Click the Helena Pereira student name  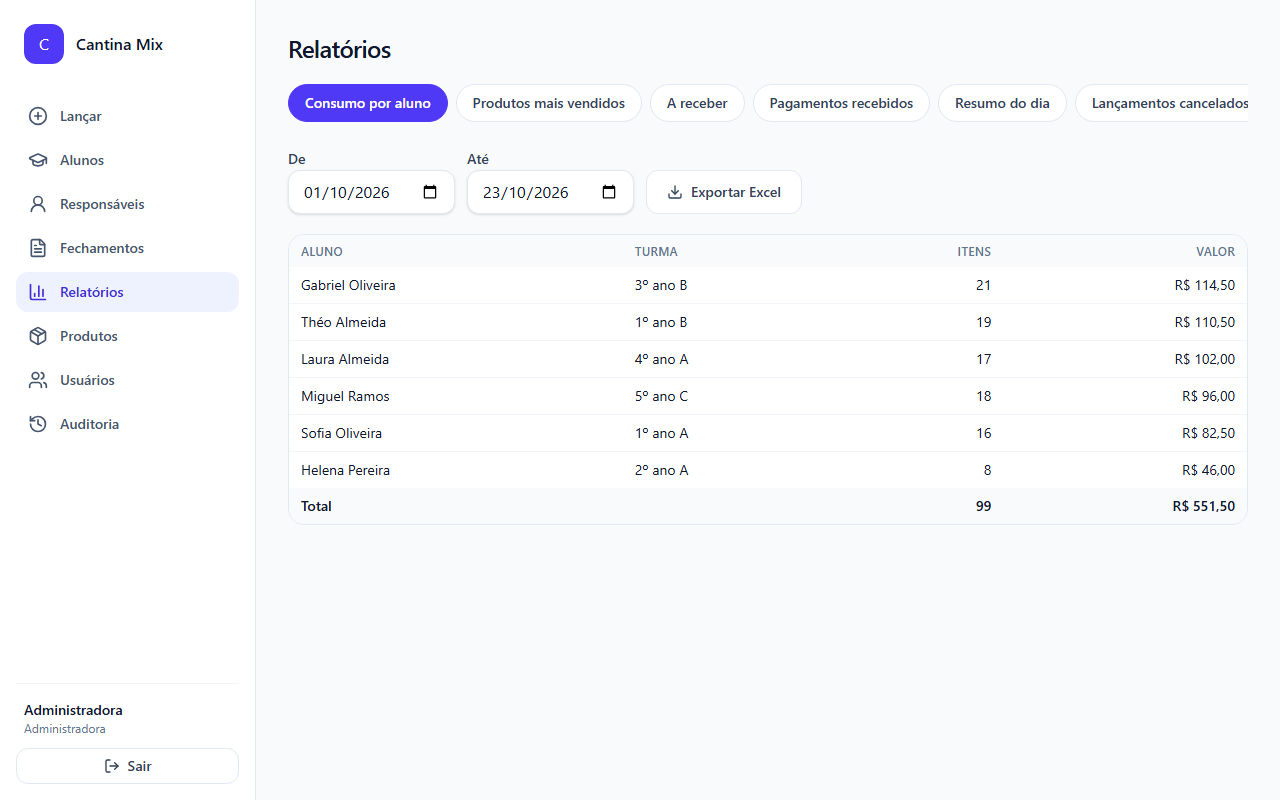tap(345, 470)
